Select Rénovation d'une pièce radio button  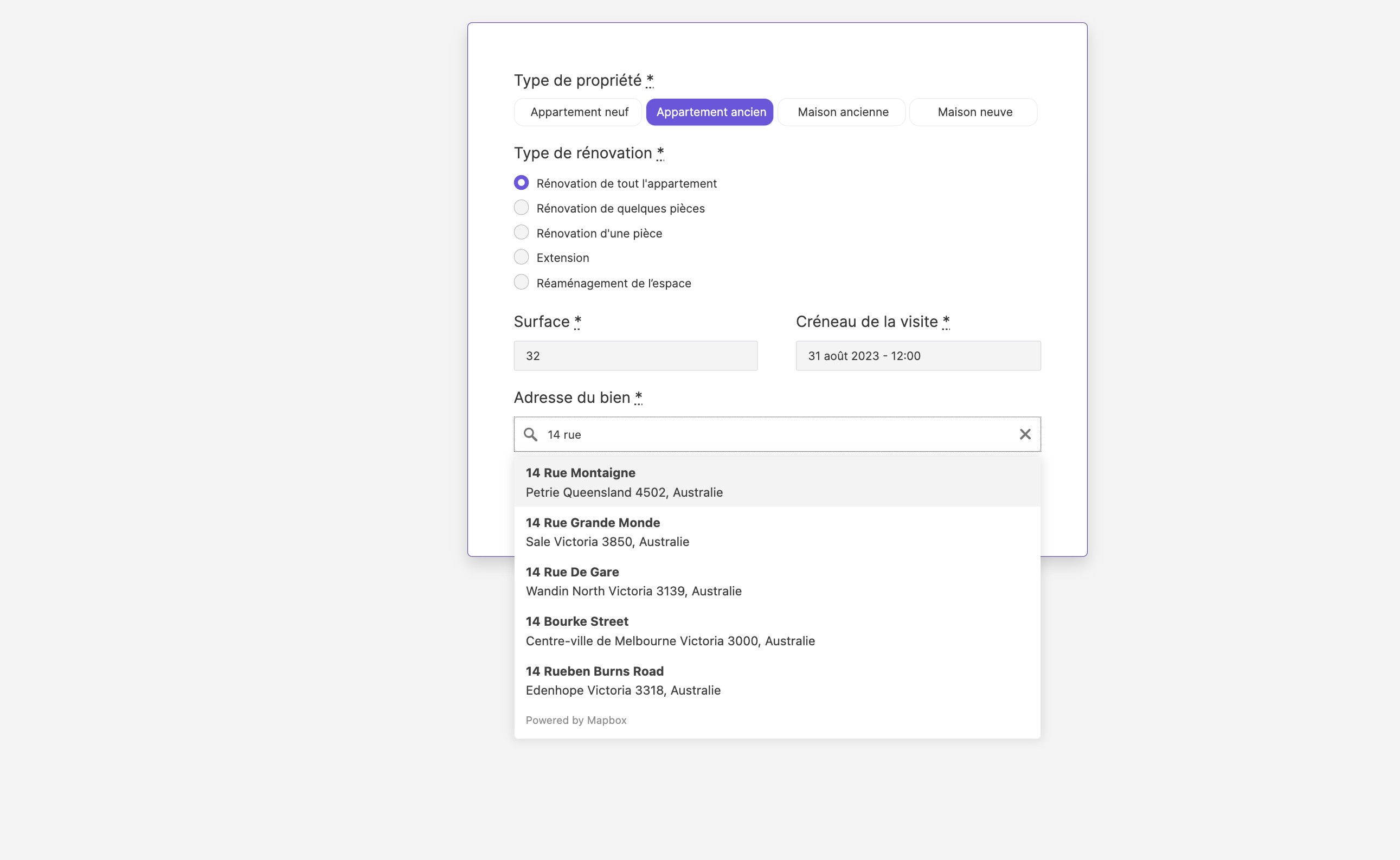click(x=521, y=233)
